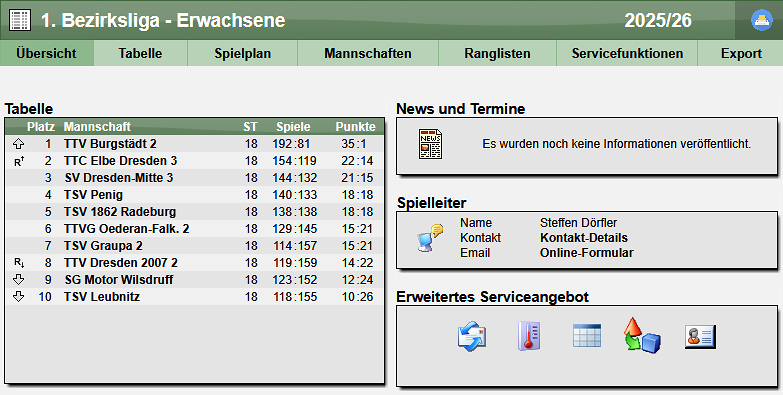Click the Mannschaft column header
Image resolution: width=783 pixels, height=395 pixels.
coord(97,127)
